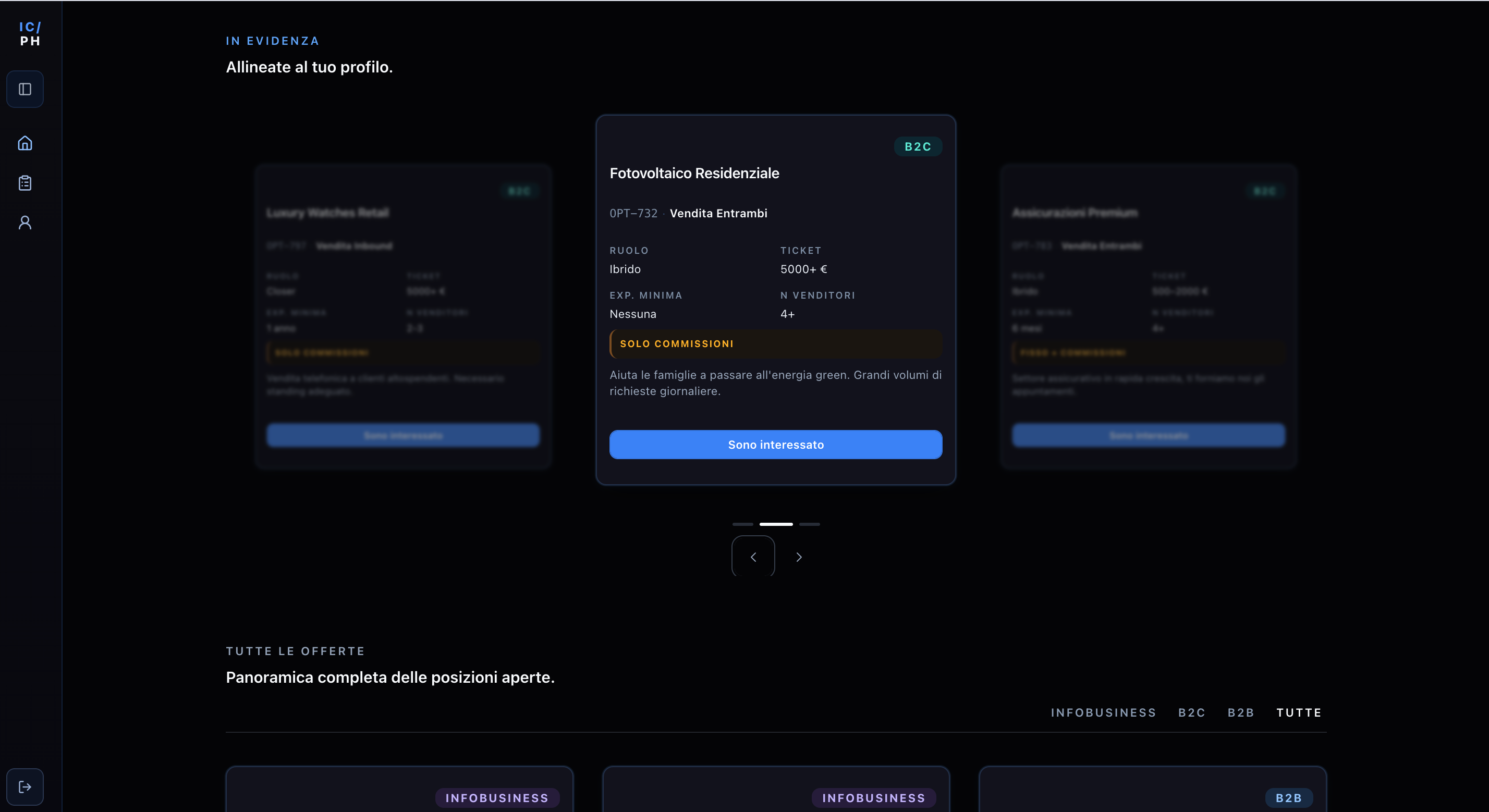The height and width of the screenshot is (812, 1489).
Task: Click the INFOBUSINESS badge on second offer card
Action: pos(874,797)
